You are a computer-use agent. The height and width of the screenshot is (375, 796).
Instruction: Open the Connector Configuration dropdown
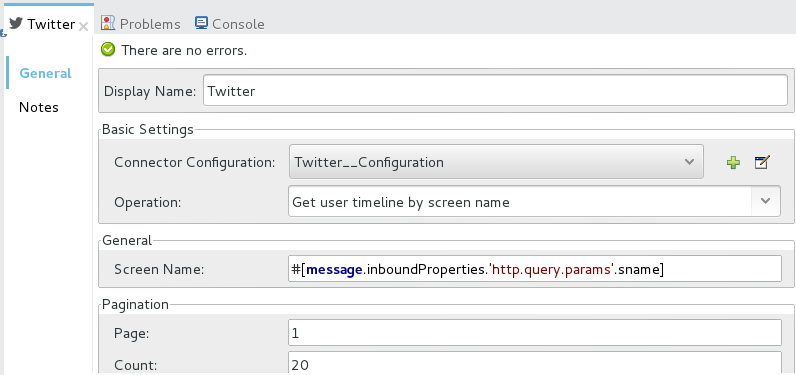pyautogui.click(x=496, y=162)
